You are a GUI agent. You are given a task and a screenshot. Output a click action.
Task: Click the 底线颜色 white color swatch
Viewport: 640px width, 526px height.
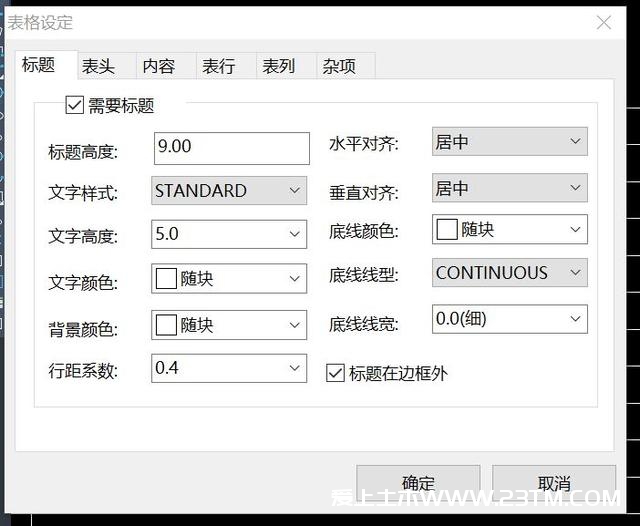click(447, 229)
